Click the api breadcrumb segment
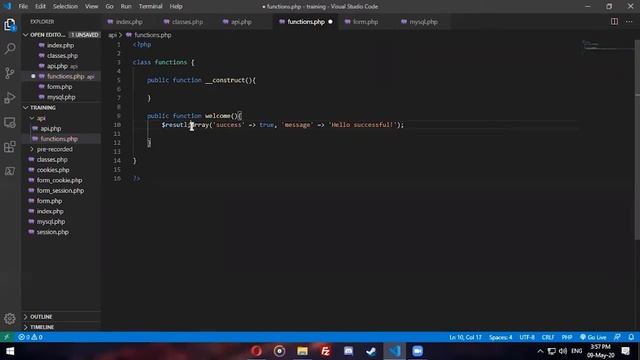This screenshot has height=360, width=640. pos(112,35)
